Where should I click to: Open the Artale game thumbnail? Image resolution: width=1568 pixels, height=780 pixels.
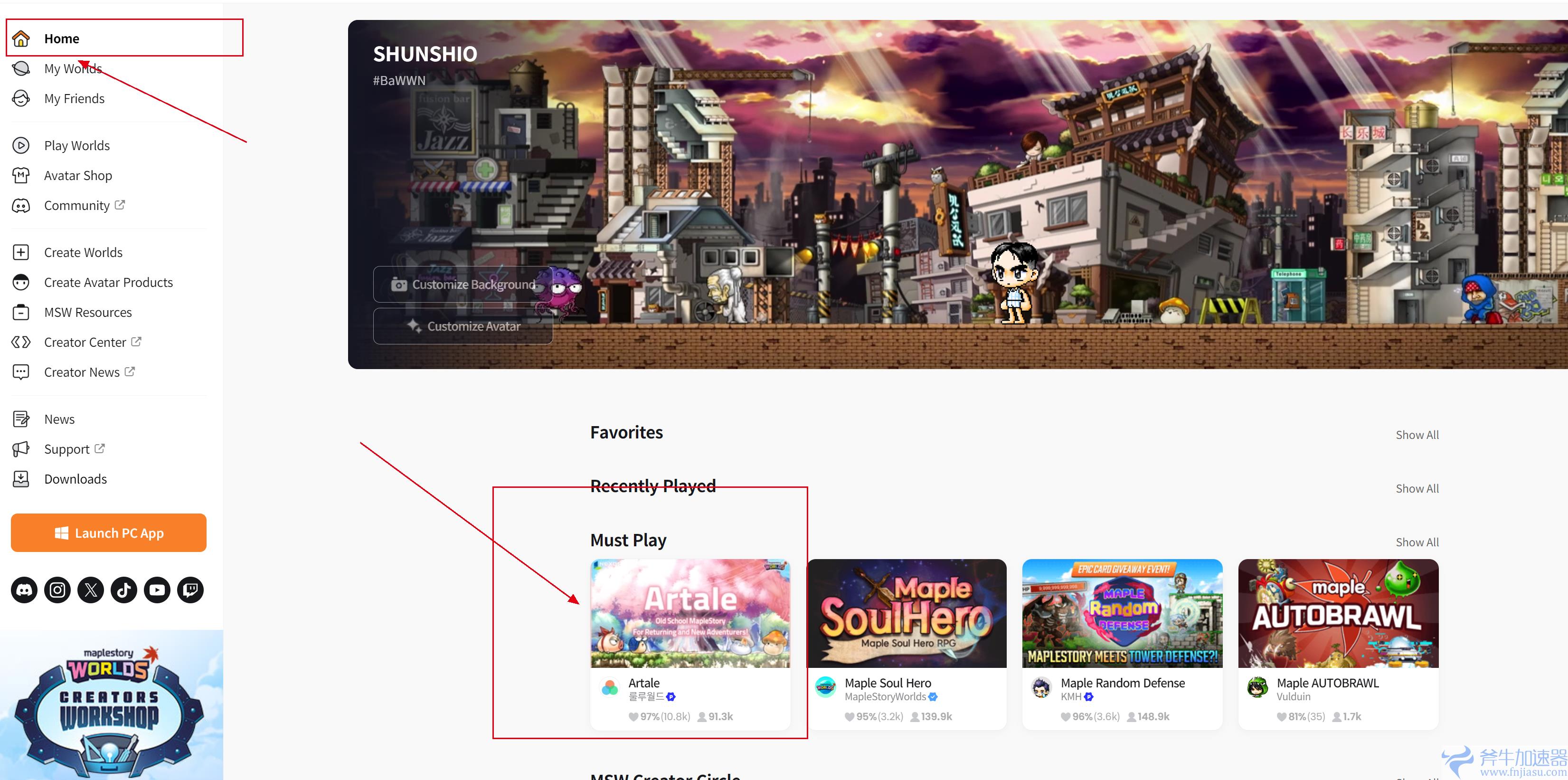pos(690,614)
